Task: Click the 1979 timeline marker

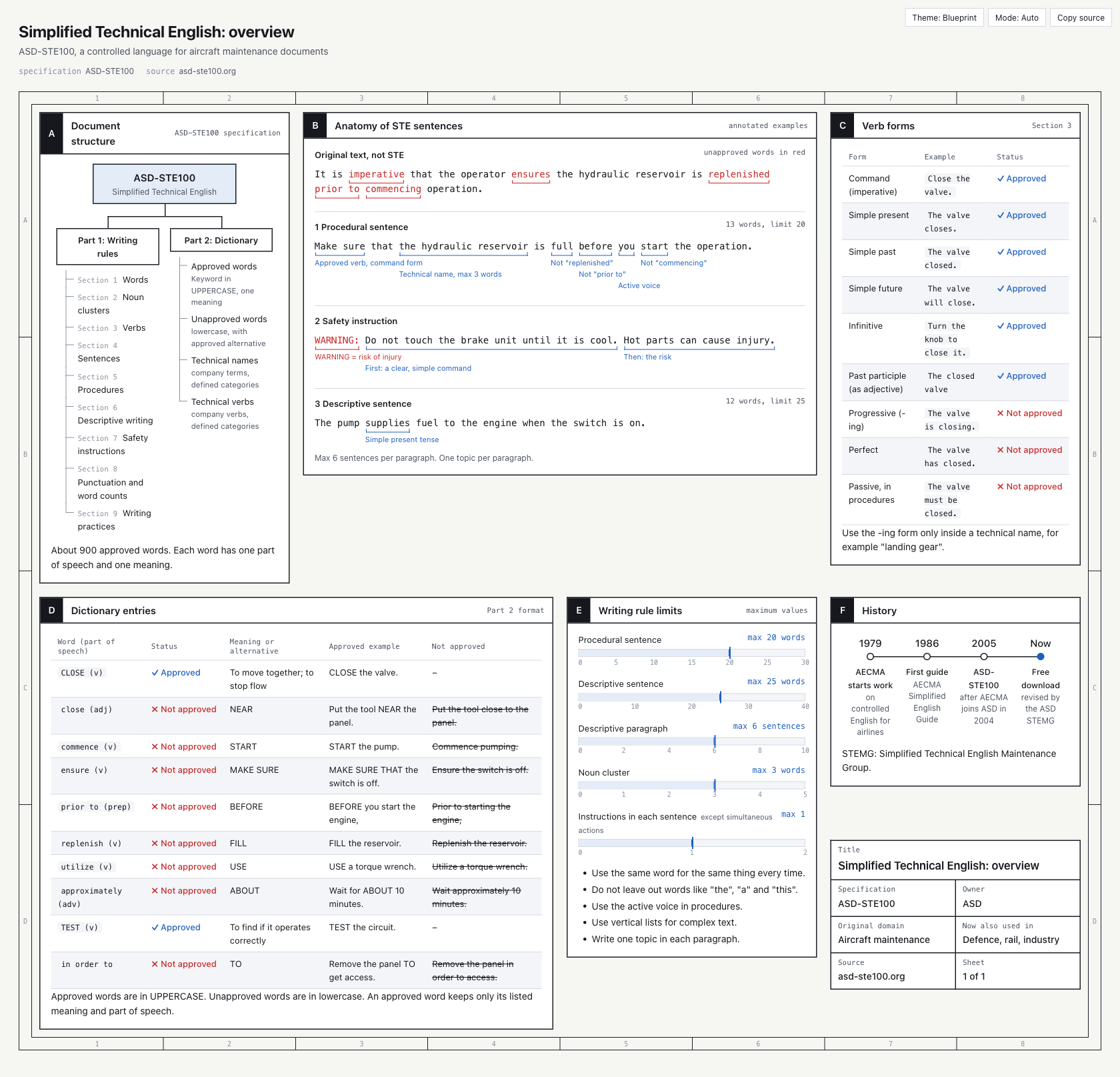Action: pyautogui.click(x=870, y=656)
